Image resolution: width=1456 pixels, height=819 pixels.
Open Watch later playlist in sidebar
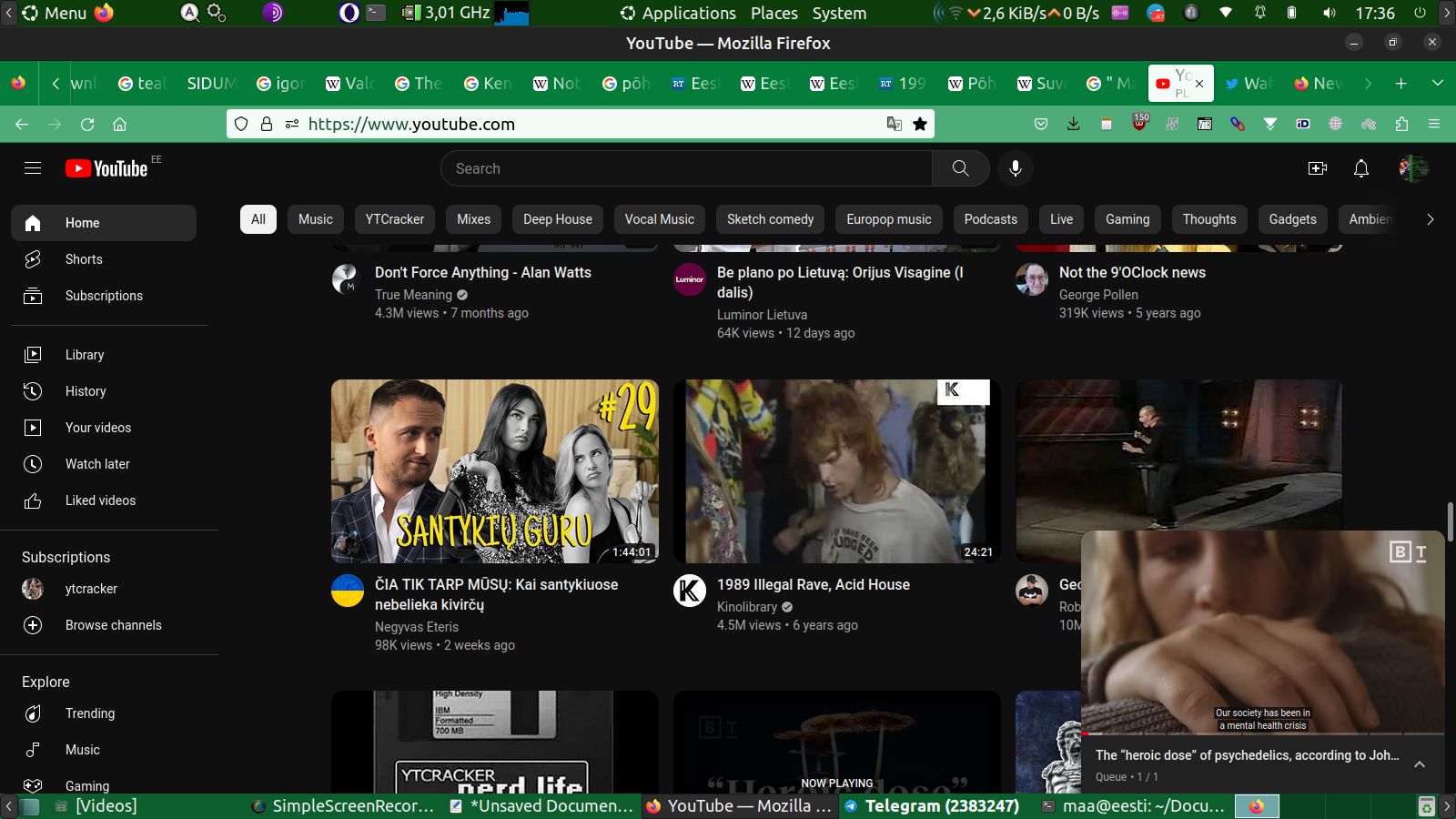97,464
